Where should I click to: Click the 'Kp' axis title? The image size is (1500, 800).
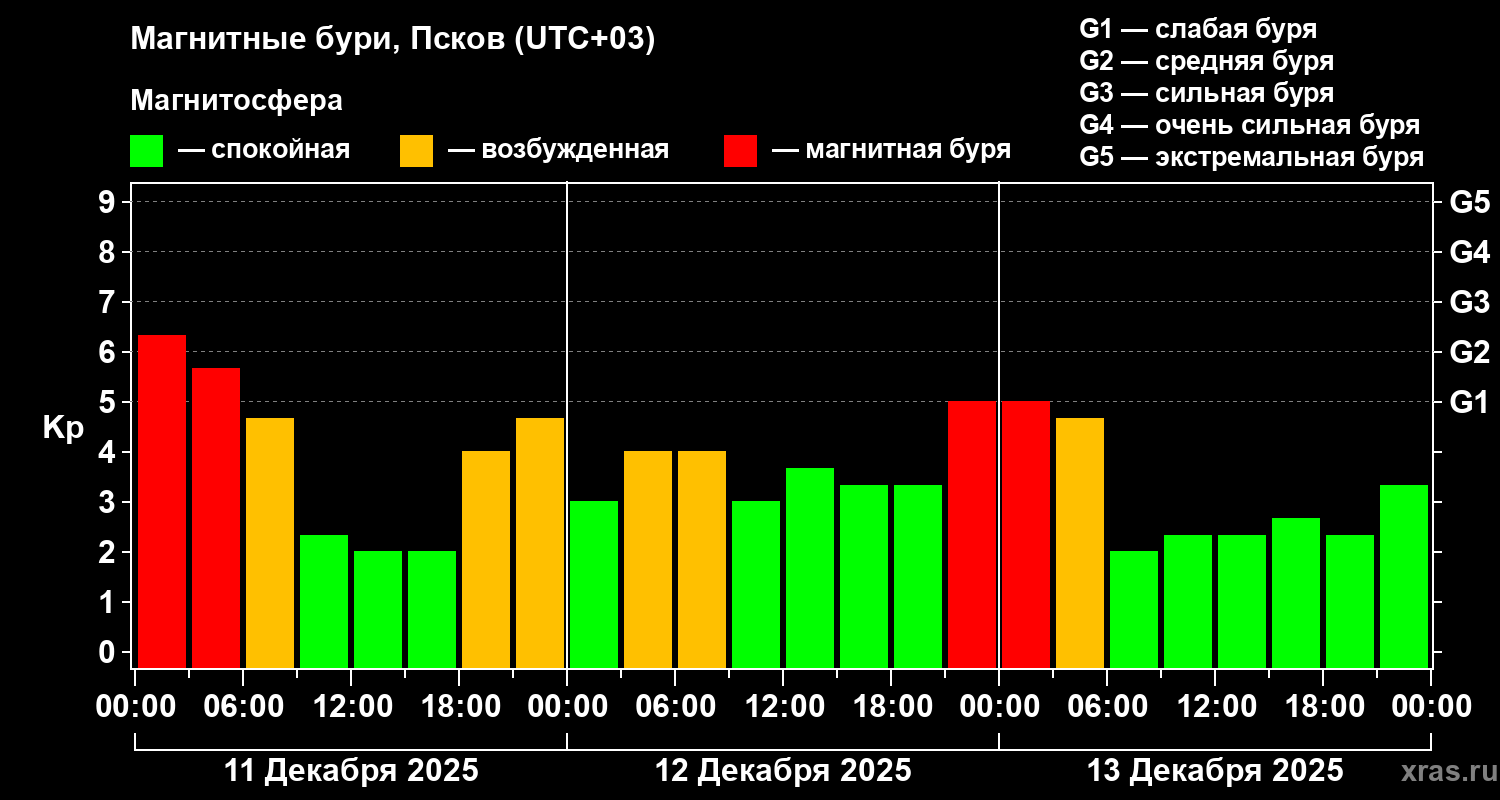click(63, 428)
